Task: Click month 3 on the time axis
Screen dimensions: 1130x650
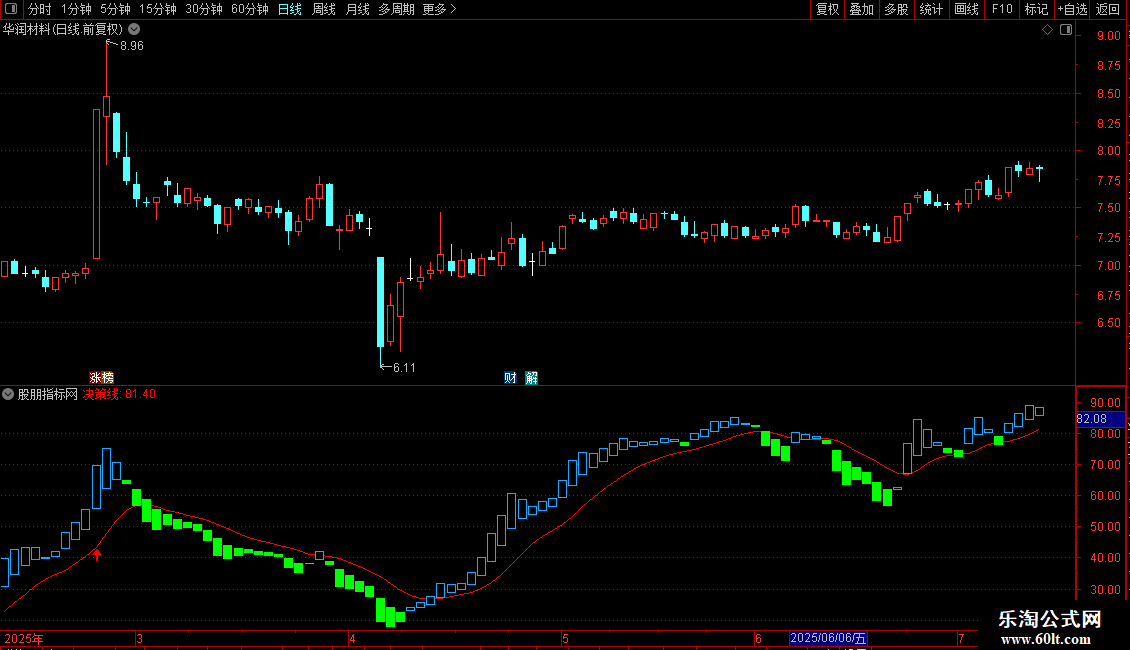Action: coord(140,638)
